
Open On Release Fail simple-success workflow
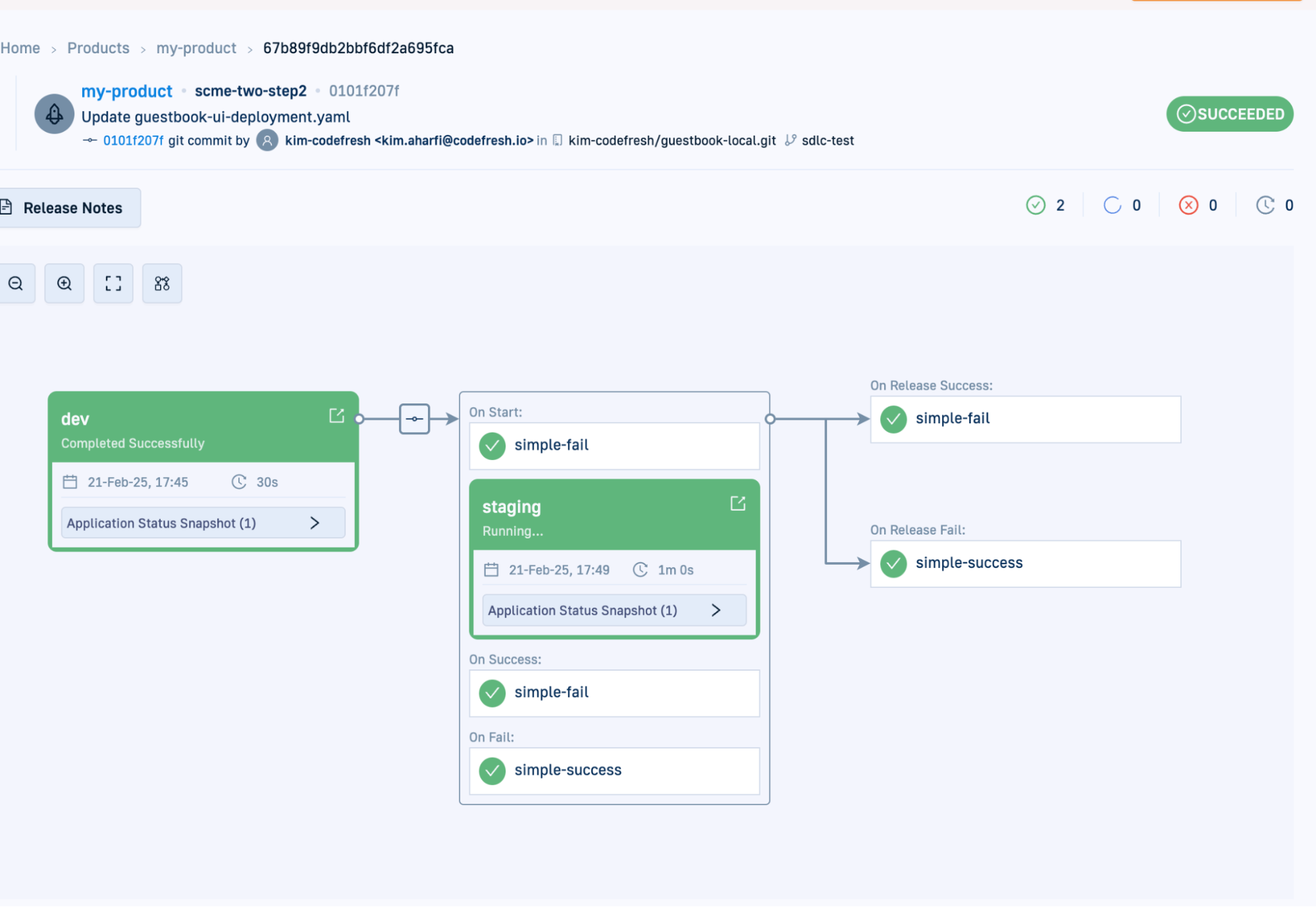pyautogui.click(x=1024, y=563)
